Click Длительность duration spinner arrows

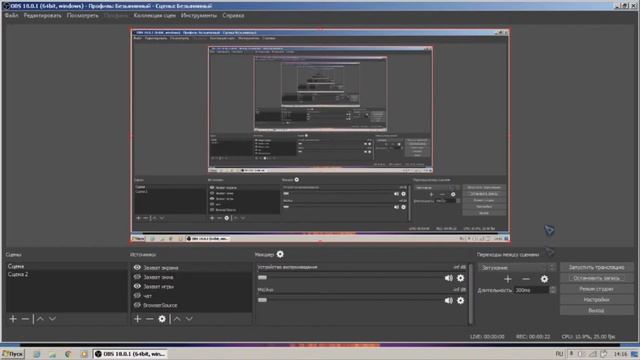[553, 290]
